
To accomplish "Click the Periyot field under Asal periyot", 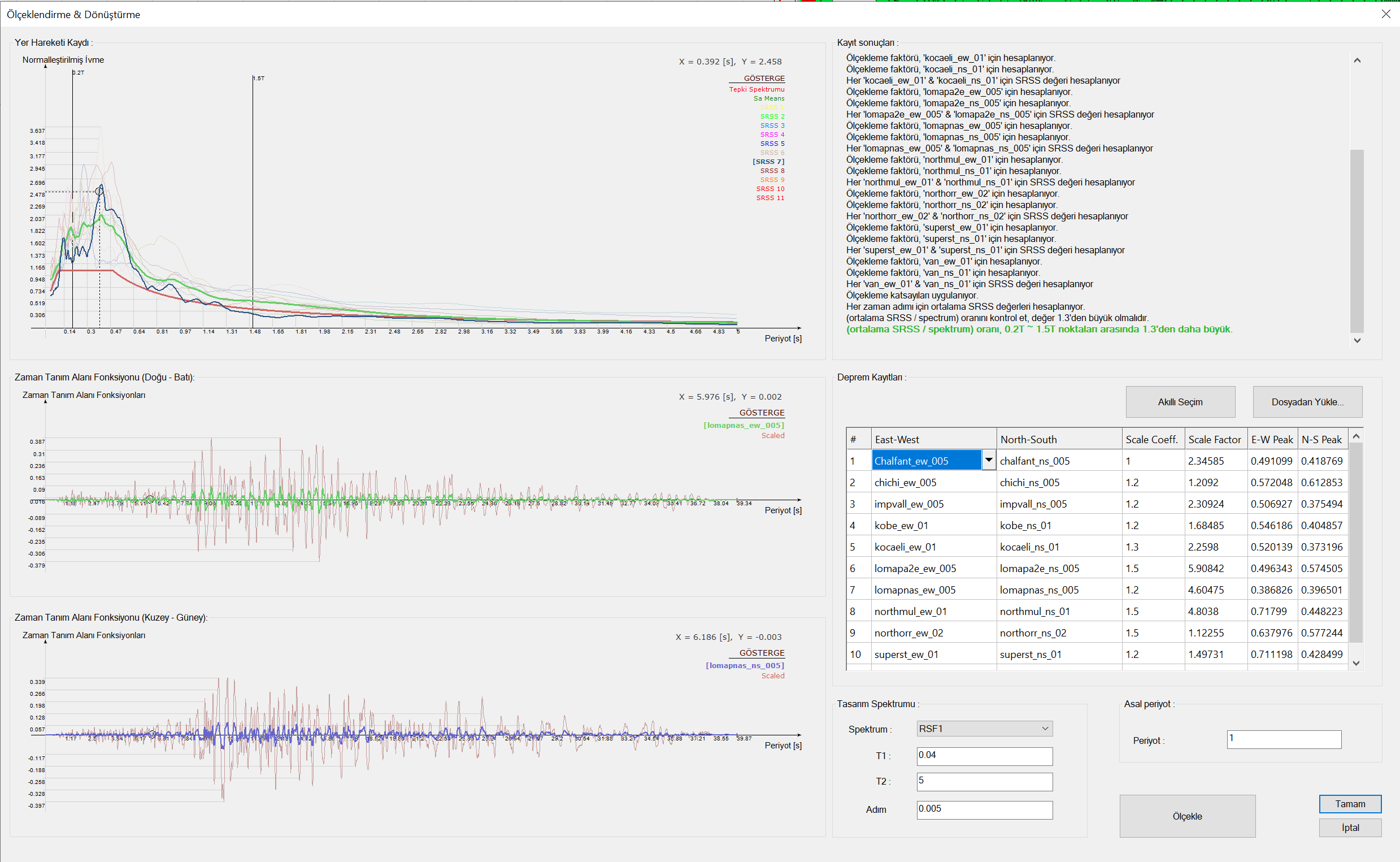I will 1283,739.
